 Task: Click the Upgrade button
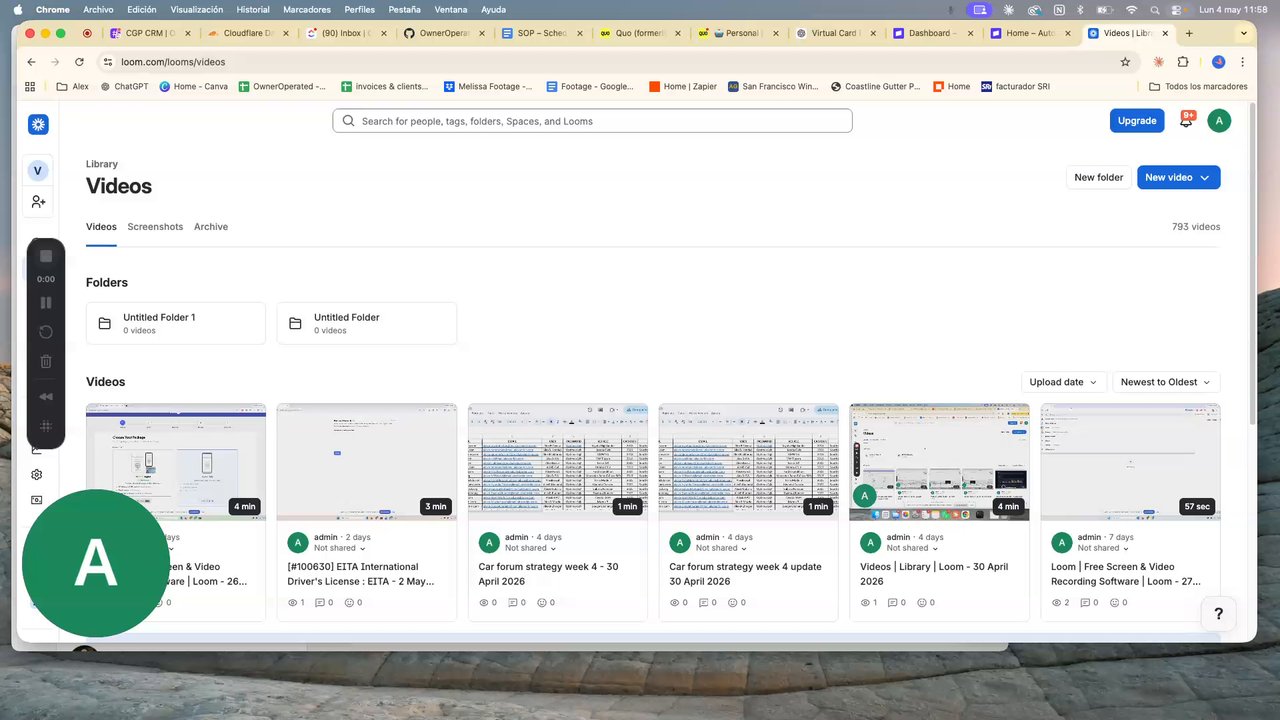(1137, 121)
